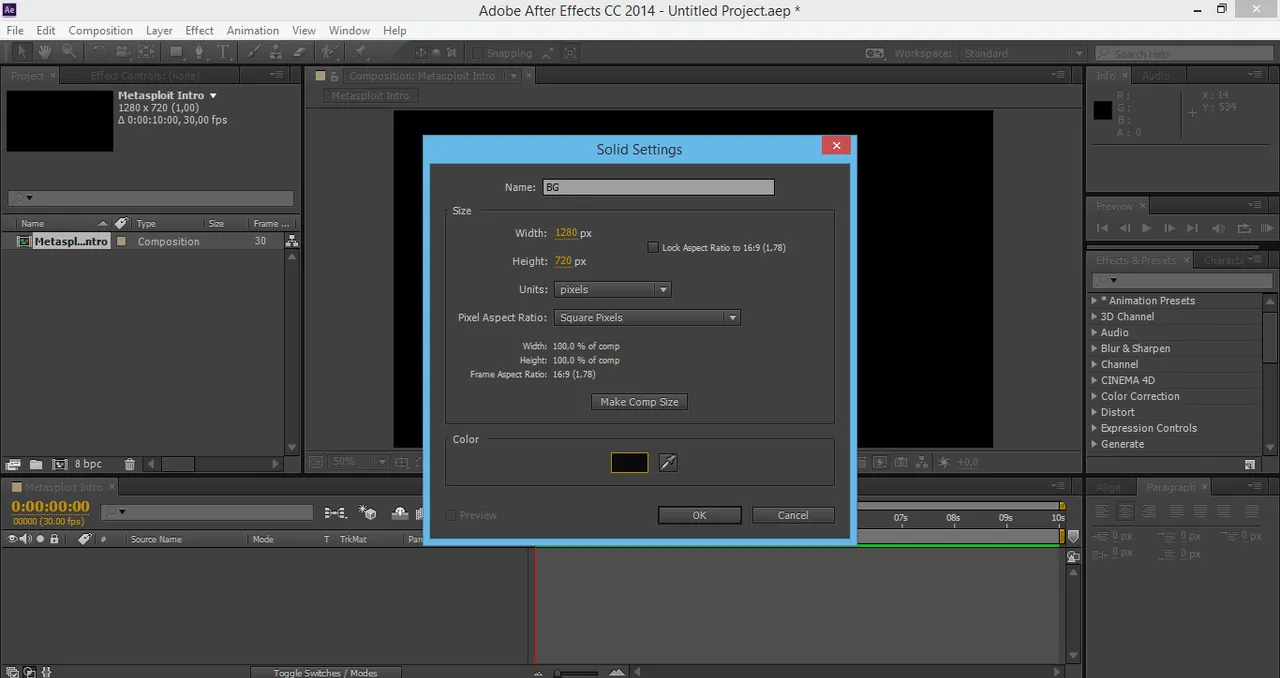Open the Composition Mini-Flowchart in timeline
The image size is (1280, 678).
pyautogui.click(x=335, y=513)
